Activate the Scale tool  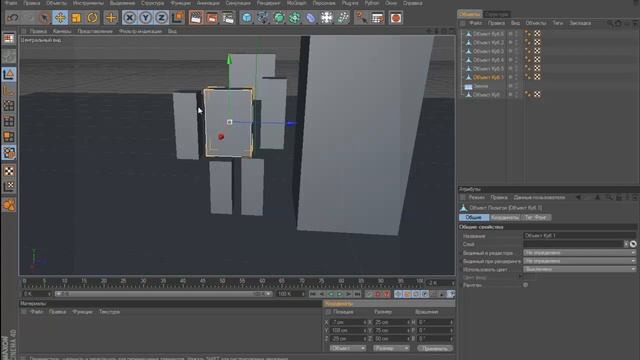[76, 18]
